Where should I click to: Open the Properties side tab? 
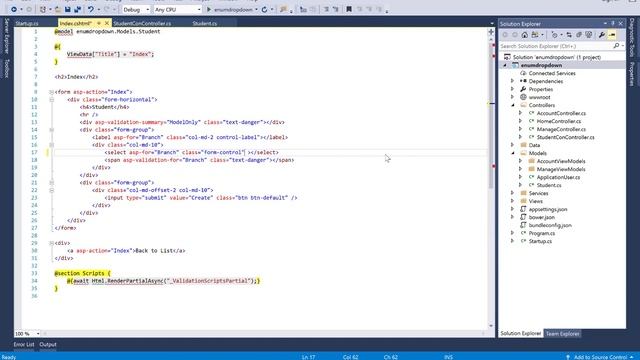(632, 74)
